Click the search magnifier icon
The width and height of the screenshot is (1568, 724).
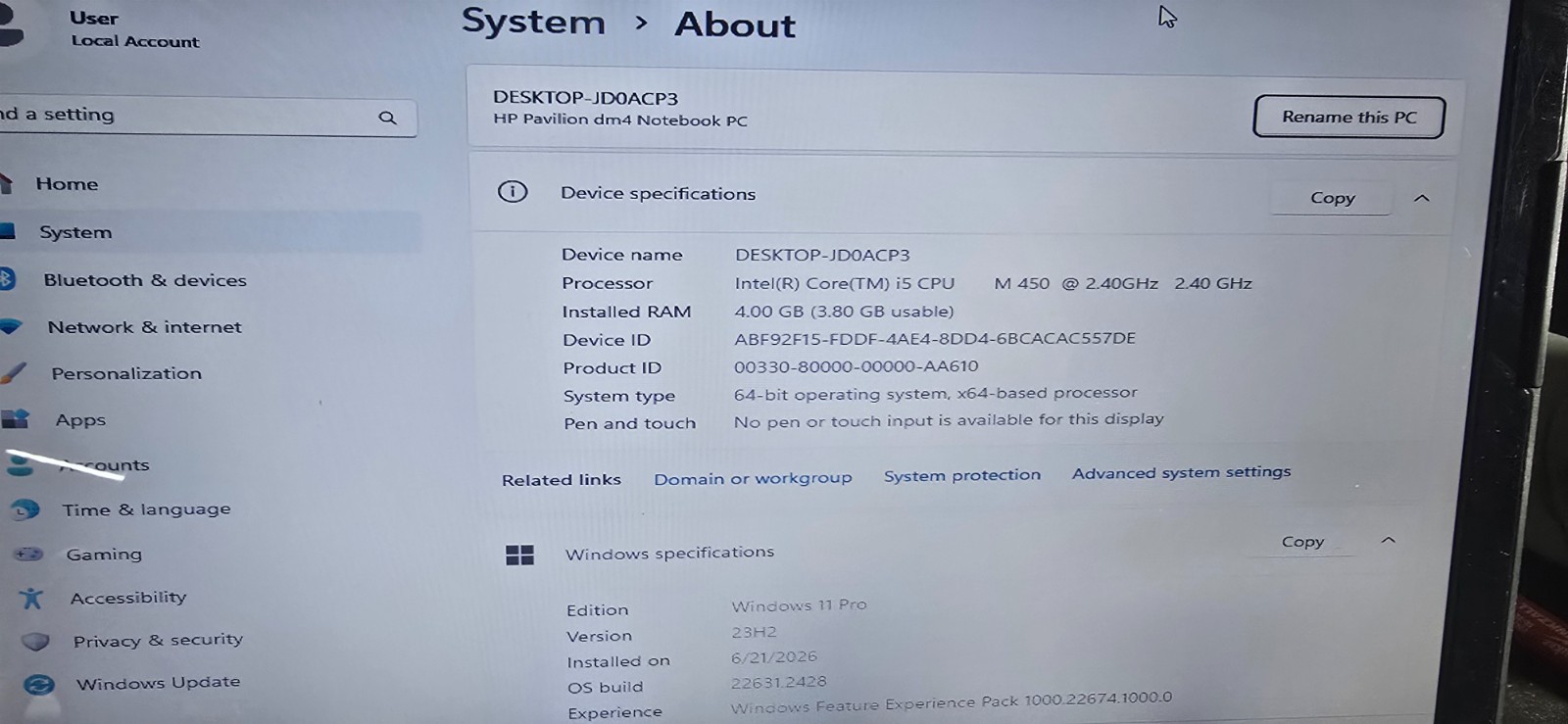coord(388,118)
